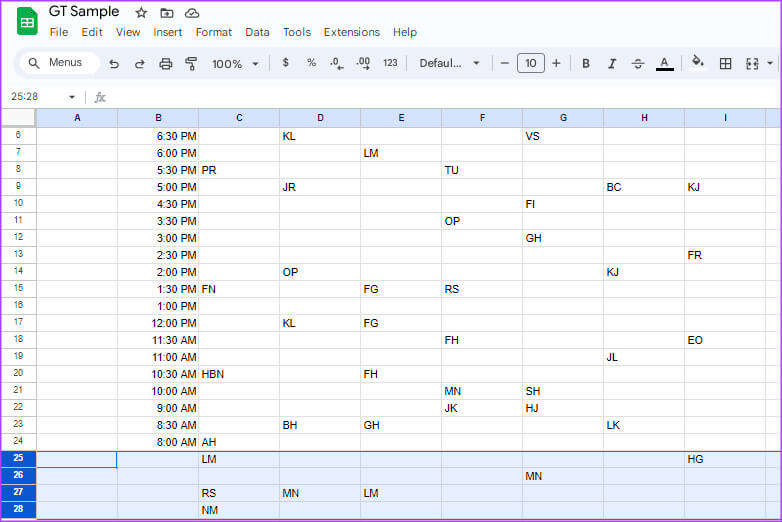This screenshot has width=782, height=522.
Task: Star the GT Sample document
Action: pos(141,13)
